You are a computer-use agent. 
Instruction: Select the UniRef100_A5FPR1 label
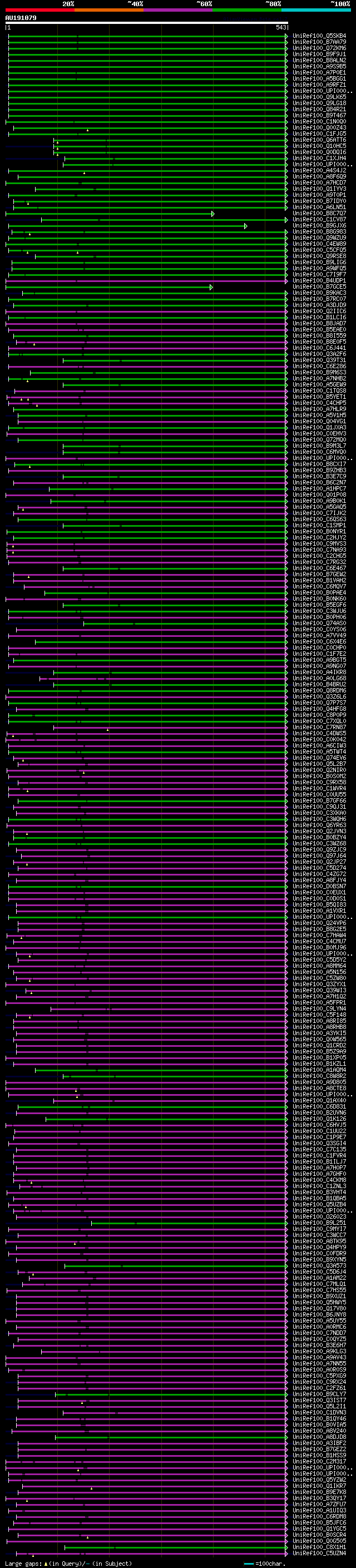point(319,1002)
